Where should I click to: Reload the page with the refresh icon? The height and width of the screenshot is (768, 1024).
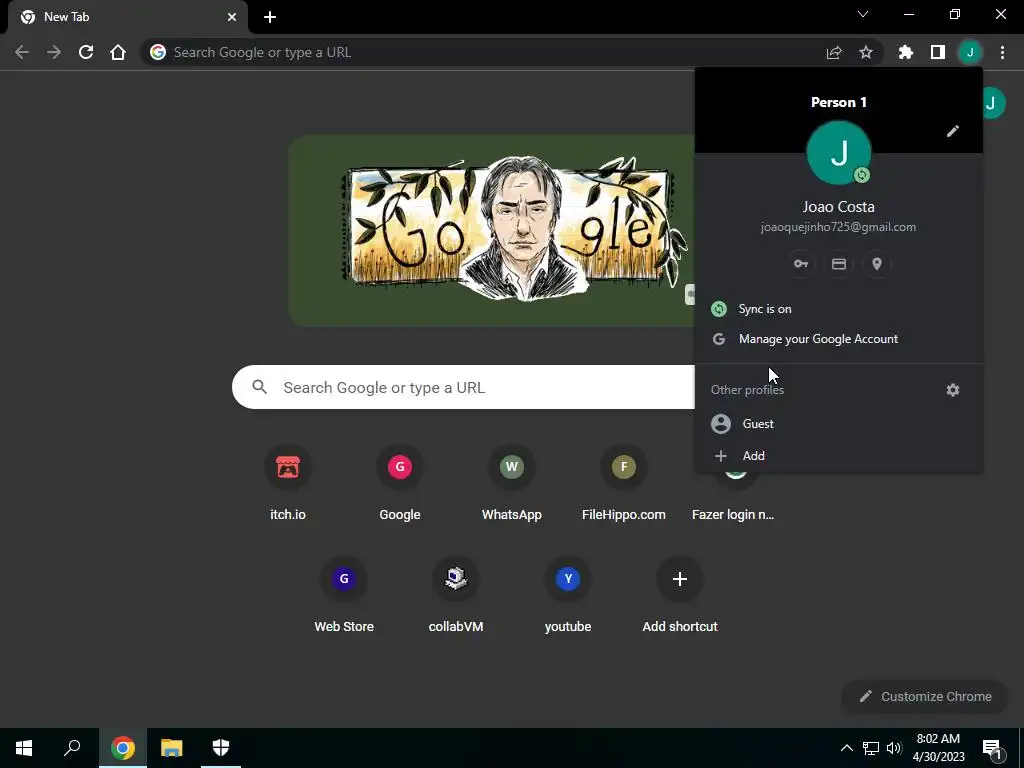[86, 52]
